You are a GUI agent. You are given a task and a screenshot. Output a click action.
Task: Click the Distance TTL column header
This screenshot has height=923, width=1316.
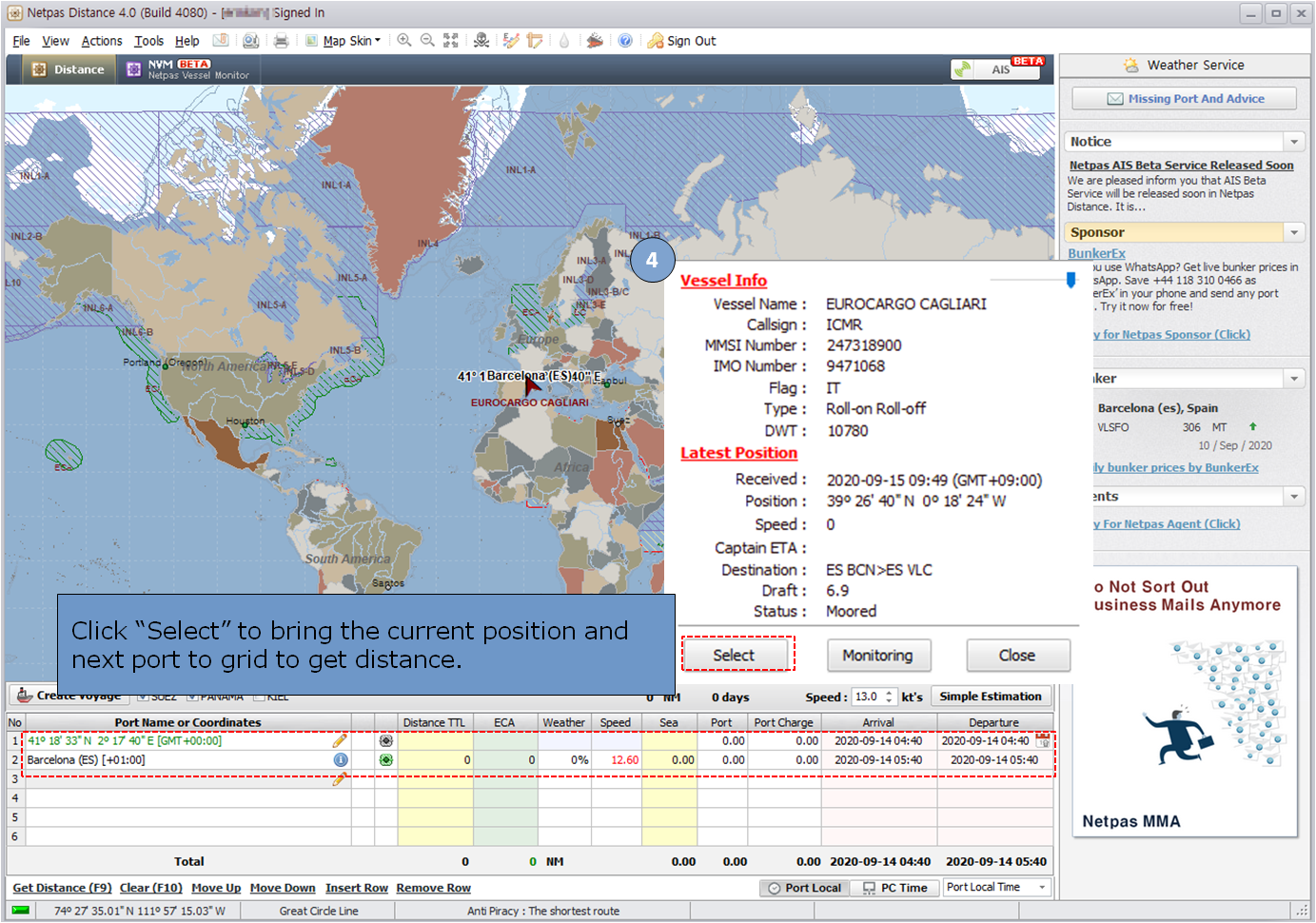pos(435,722)
